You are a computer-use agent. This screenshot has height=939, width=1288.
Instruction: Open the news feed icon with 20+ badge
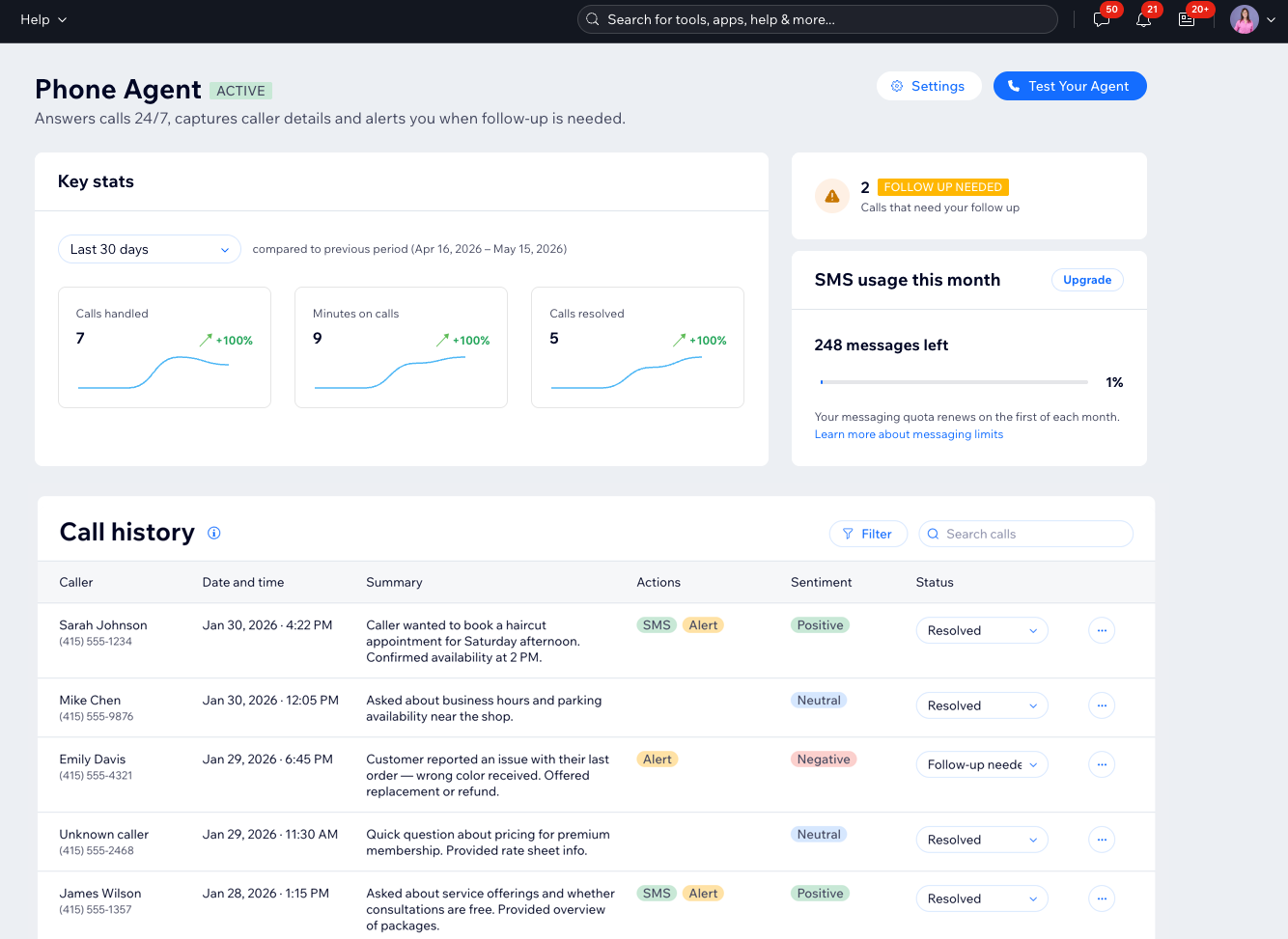[1187, 19]
